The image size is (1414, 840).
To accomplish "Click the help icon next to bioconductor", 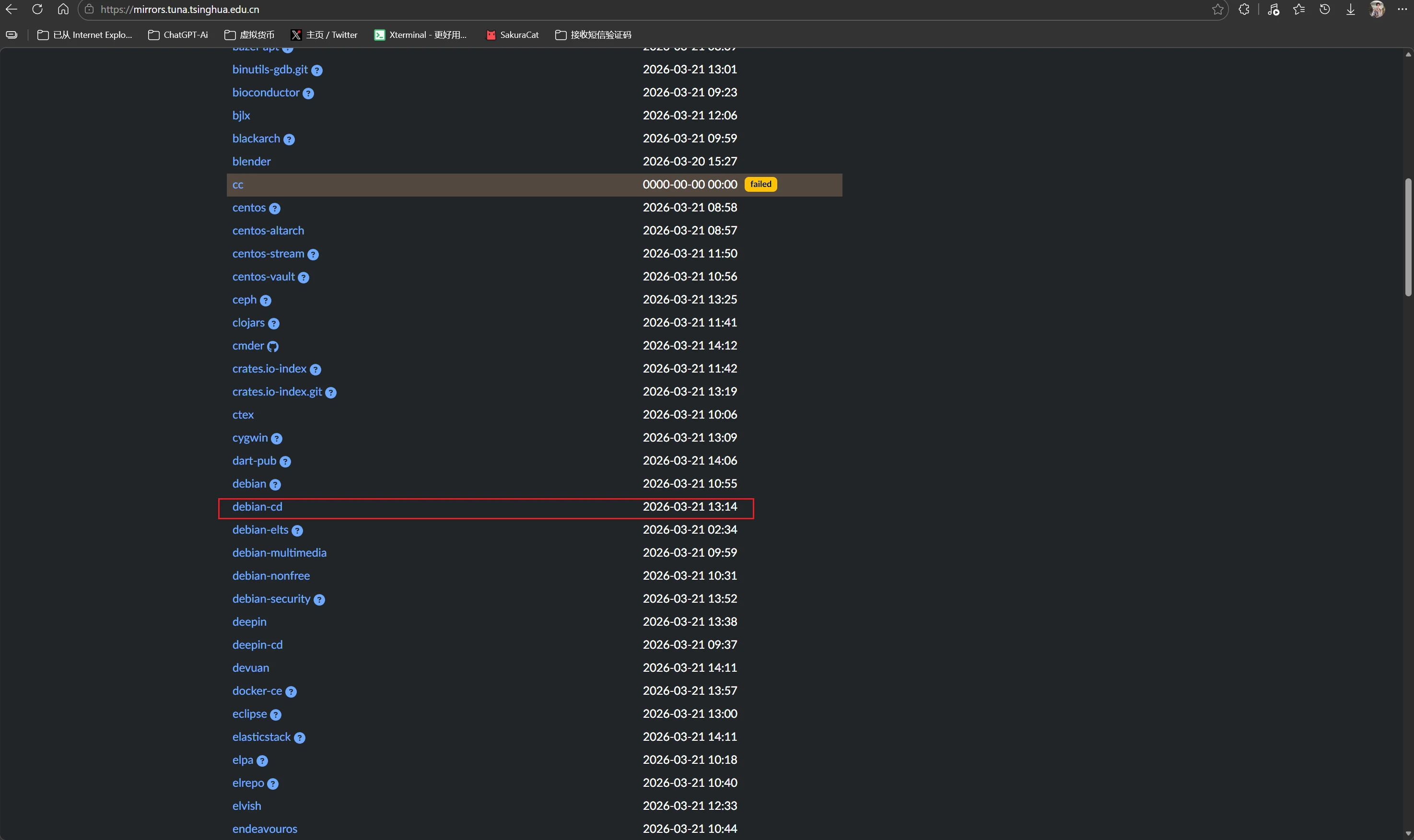I will click(308, 93).
